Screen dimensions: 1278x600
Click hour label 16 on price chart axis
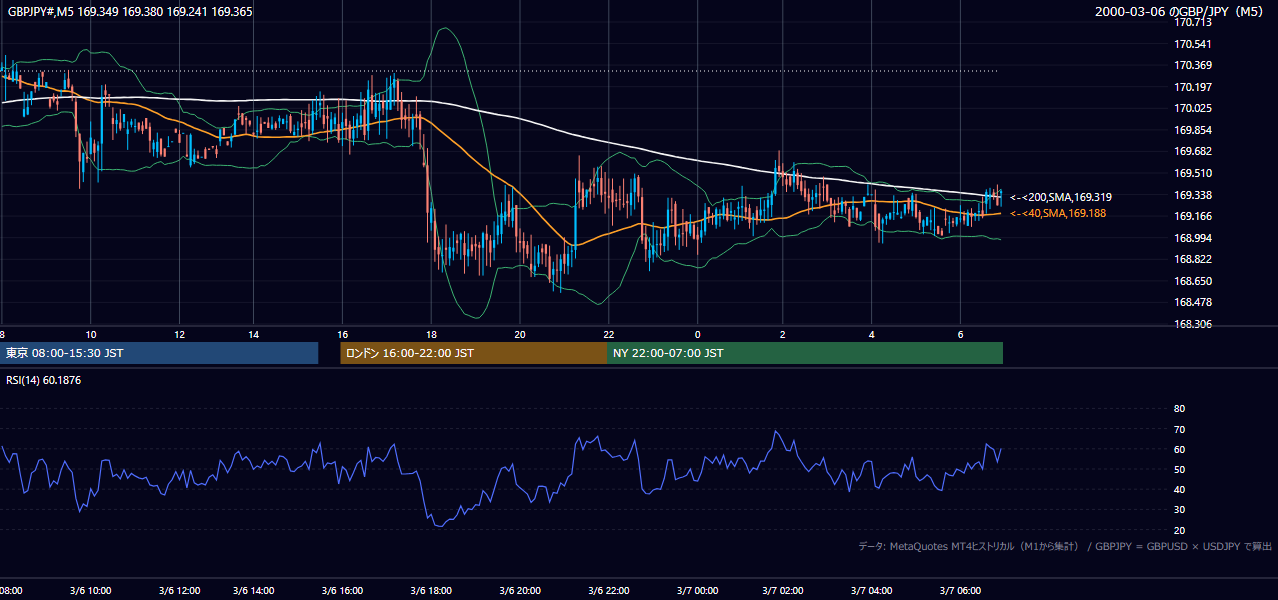343,334
